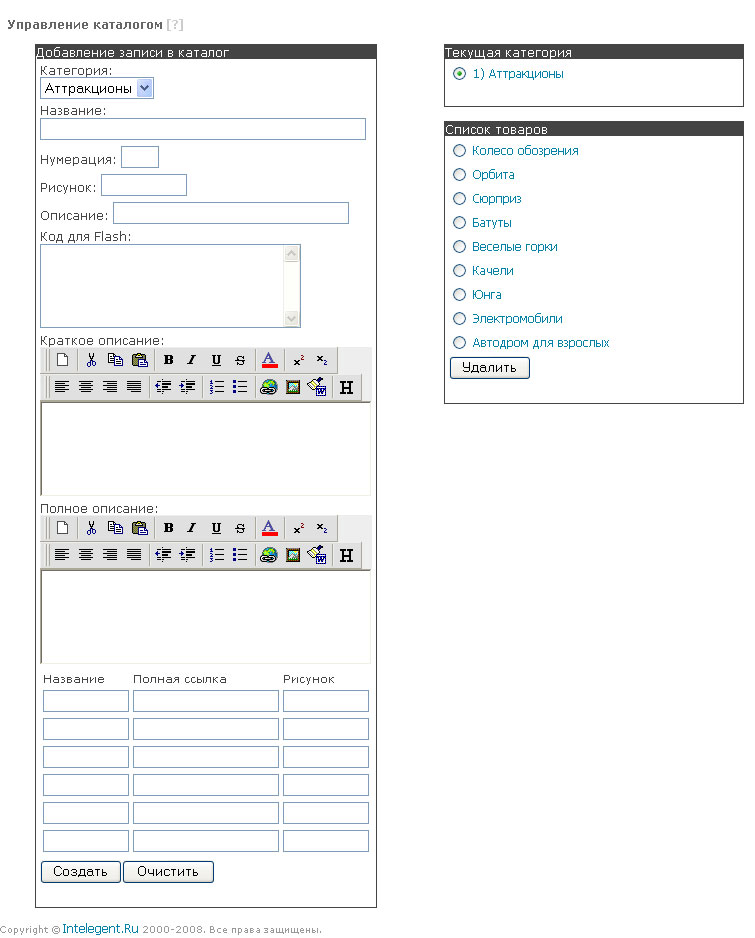Click Очистить button
This screenshot has height=938, width=755.
click(168, 872)
